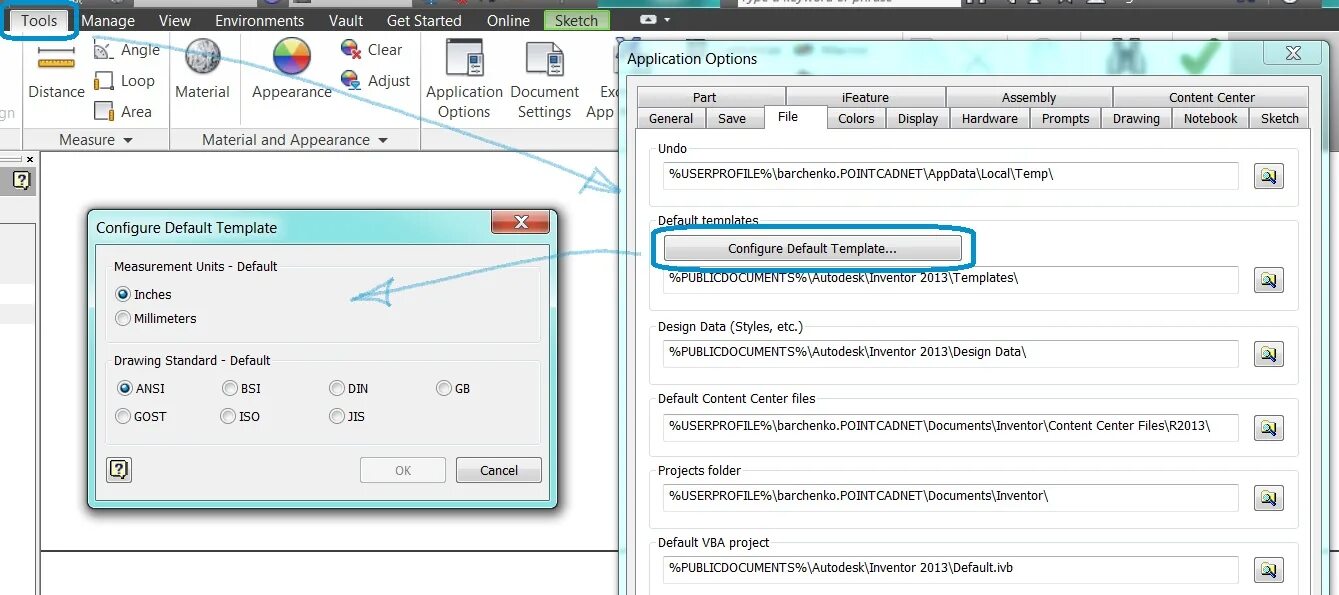This screenshot has width=1339, height=595.
Task: Close the Configure Default Template dialog
Action: pos(520,222)
